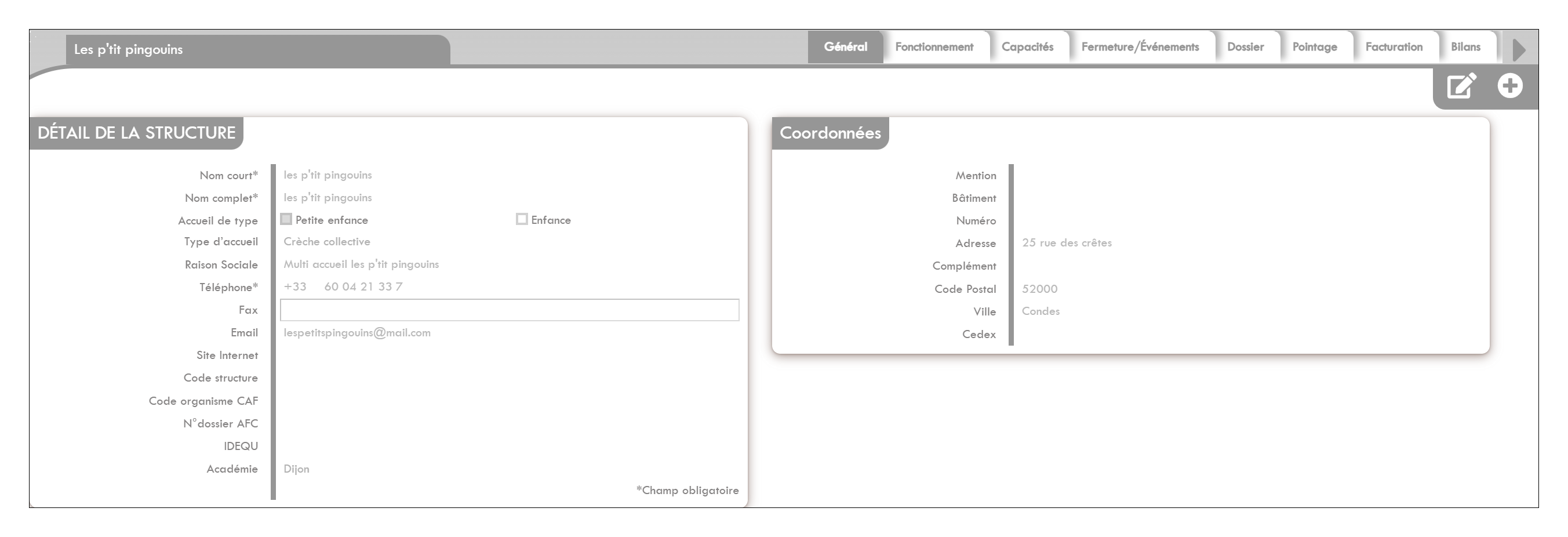Click the Complément label
This screenshot has width=1568, height=537.
(x=964, y=266)
